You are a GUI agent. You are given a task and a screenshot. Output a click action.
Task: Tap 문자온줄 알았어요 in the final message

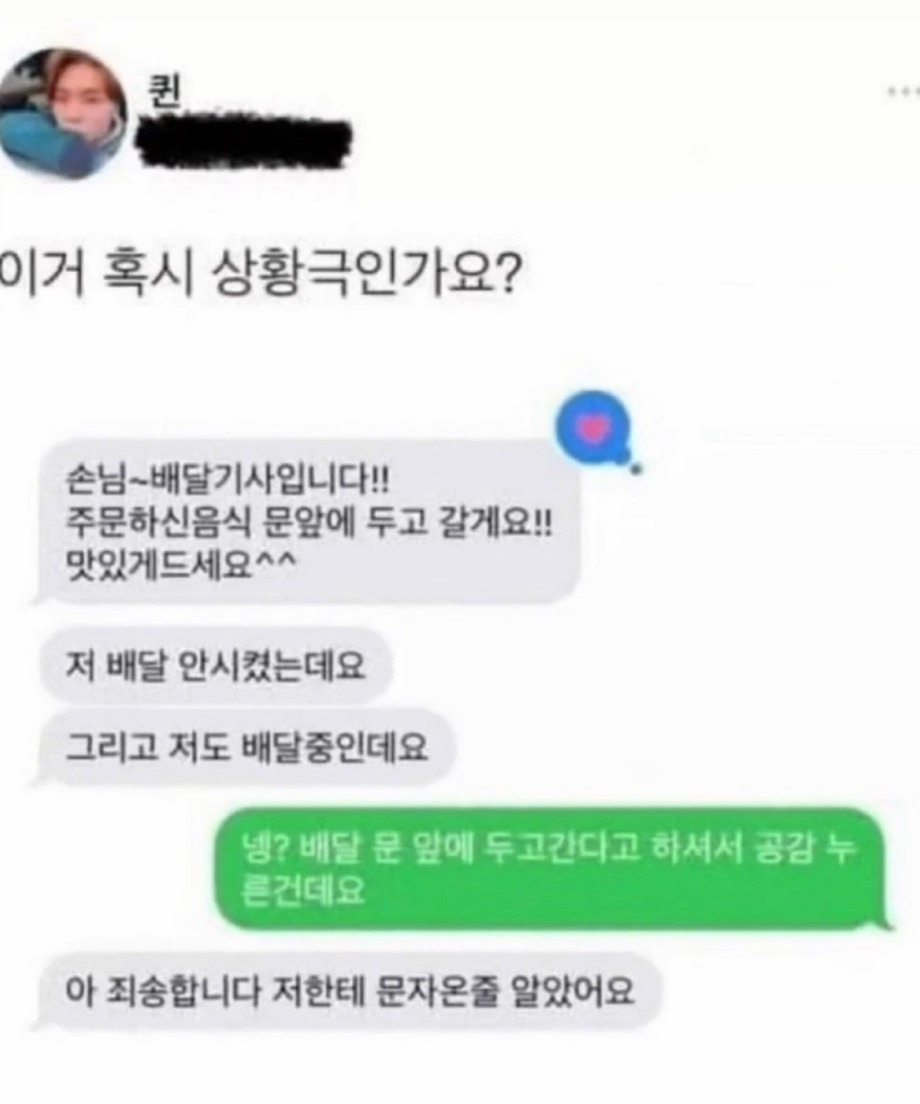click(x=505, y=991)
